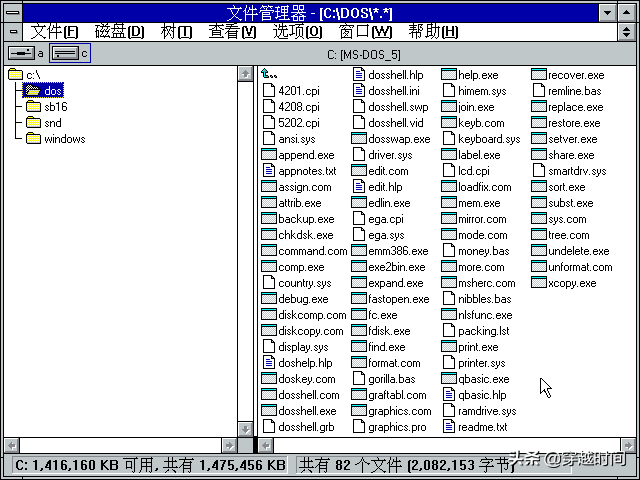Click tree pane scroll right arrow
Viewport: 640px width, 480px height.
click(229, 445)
